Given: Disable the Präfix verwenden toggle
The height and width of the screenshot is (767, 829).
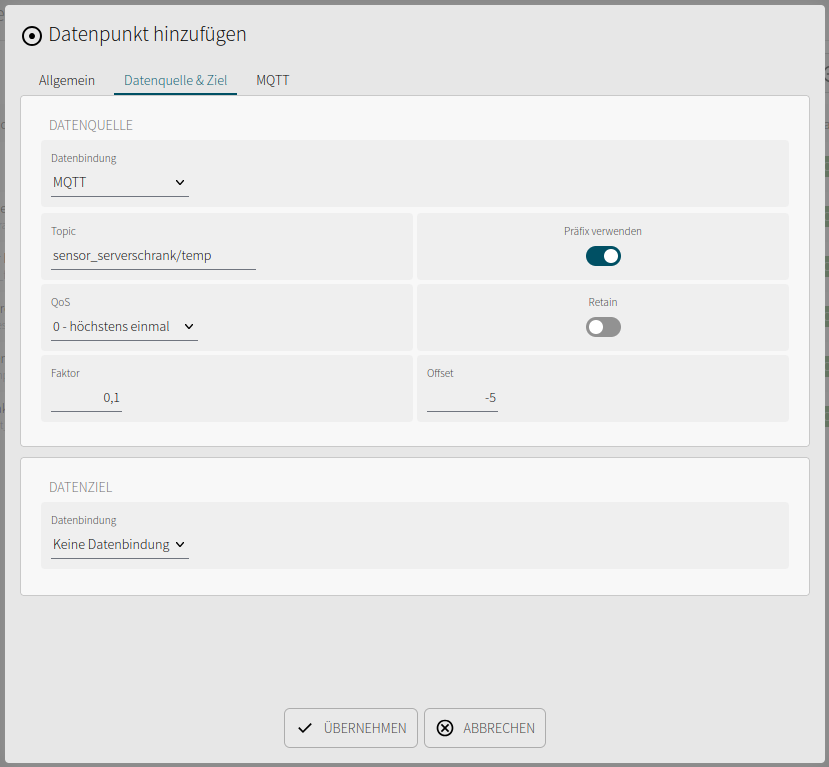Looking at the screenshot, I should 603,256.
